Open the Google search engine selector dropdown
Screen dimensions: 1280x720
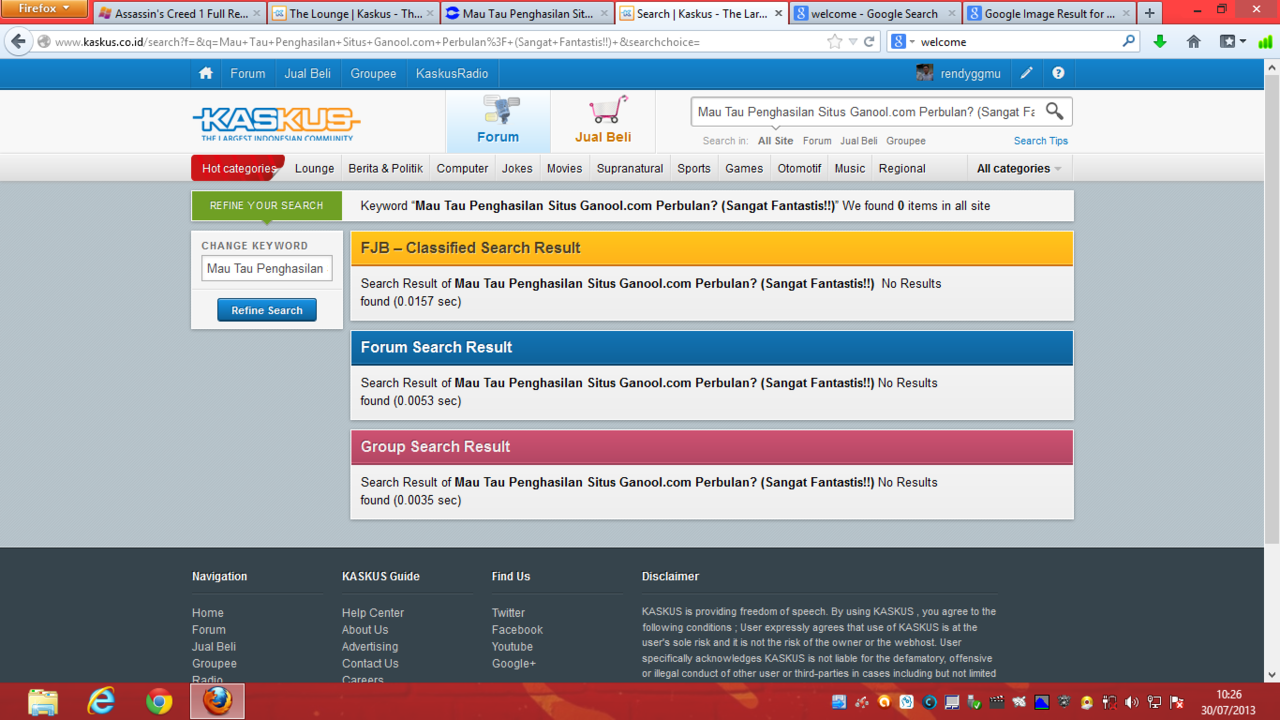[903, 42]
